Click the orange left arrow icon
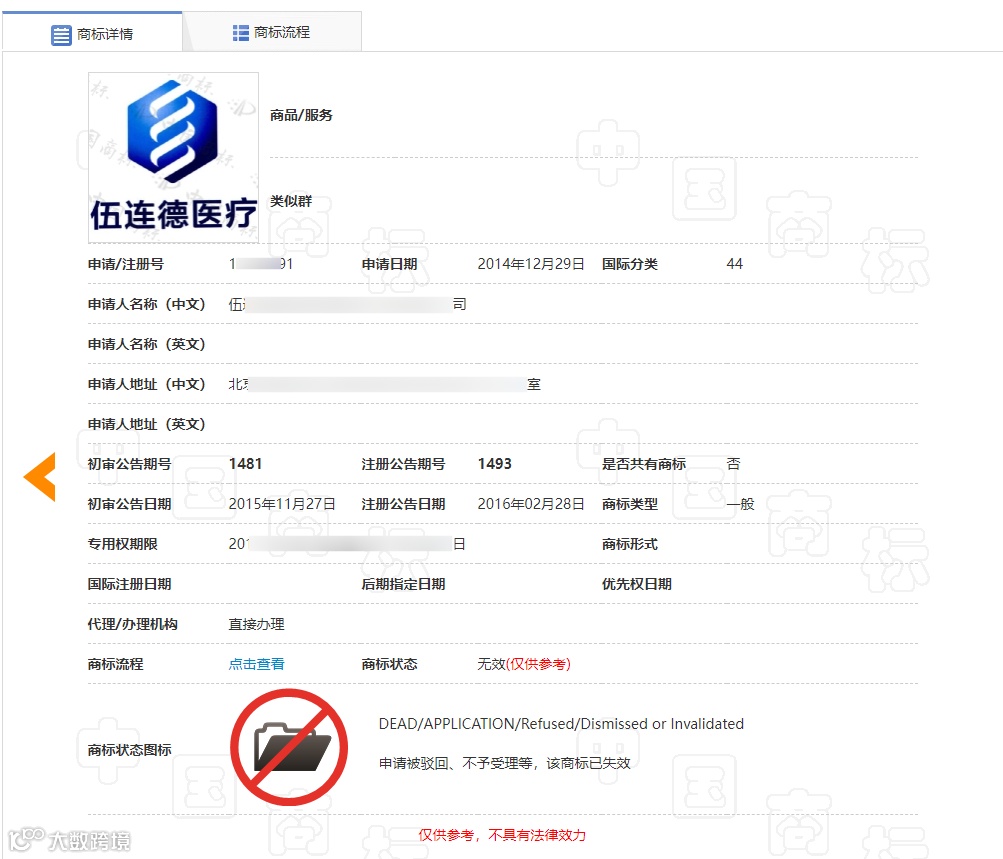The width and height of the screenshot is (1003, 859). [x=40, y=477]
